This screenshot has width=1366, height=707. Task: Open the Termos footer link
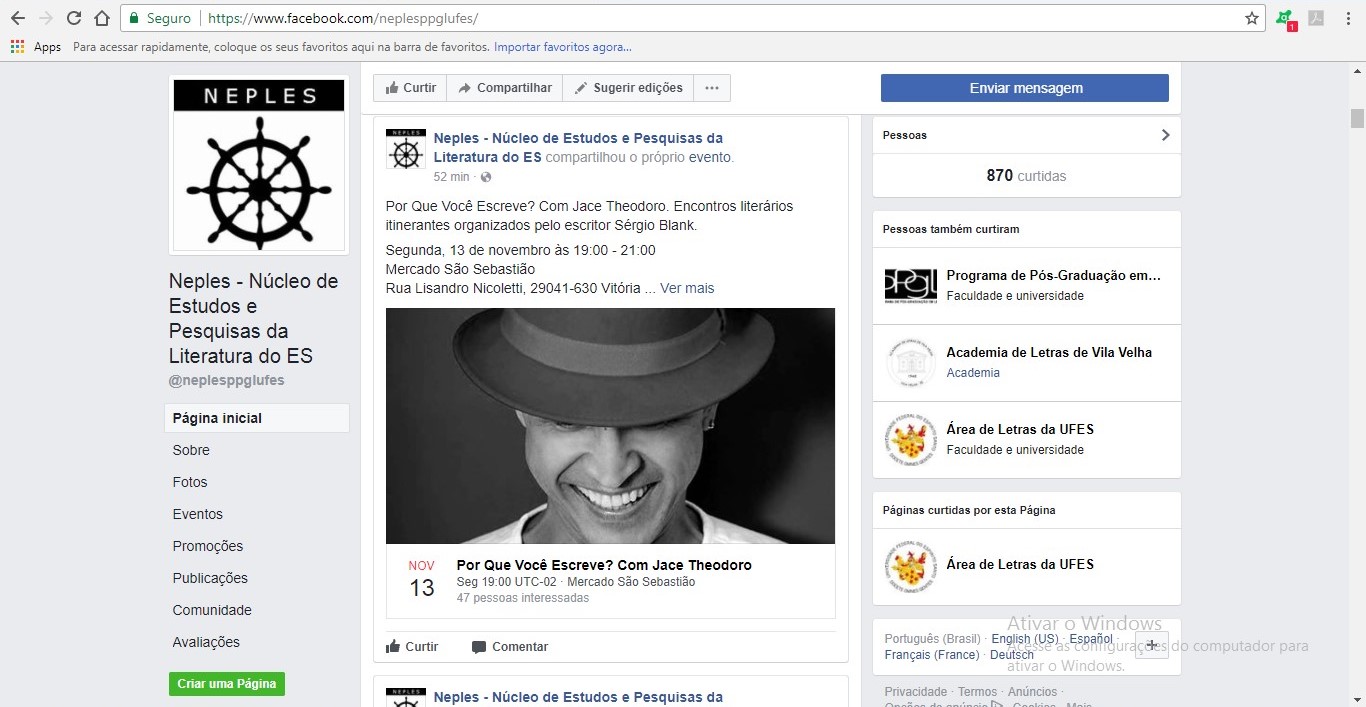(977, 692)
